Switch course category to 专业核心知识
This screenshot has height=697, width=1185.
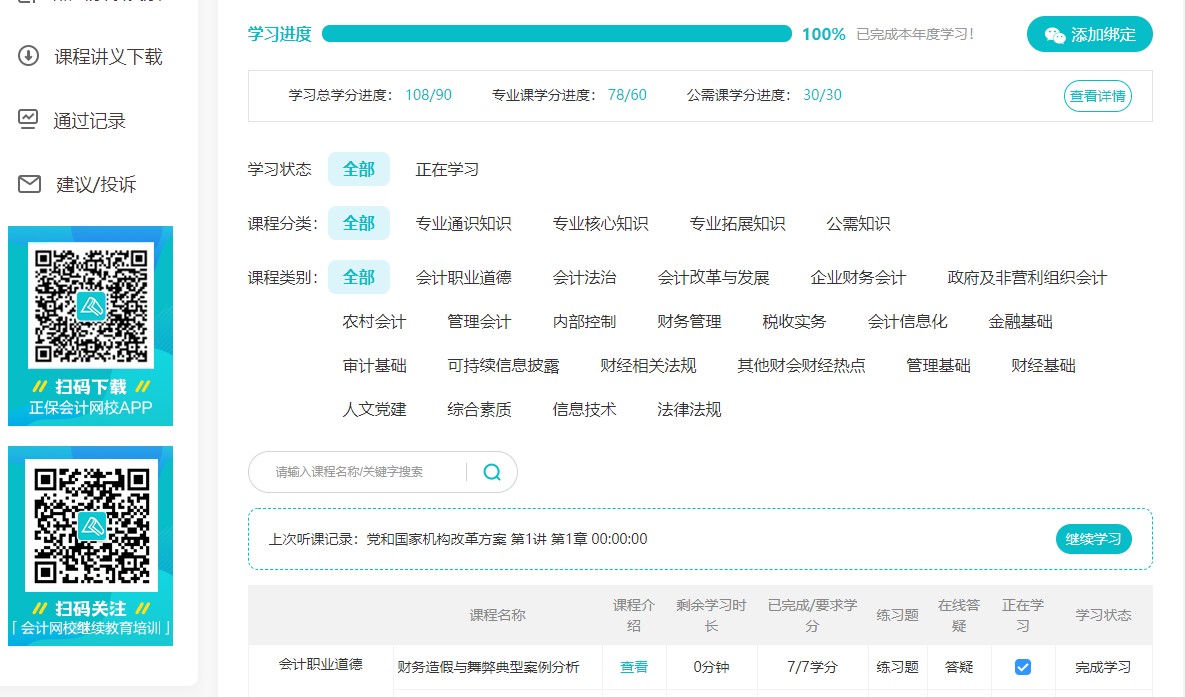(x=599, y=223)
